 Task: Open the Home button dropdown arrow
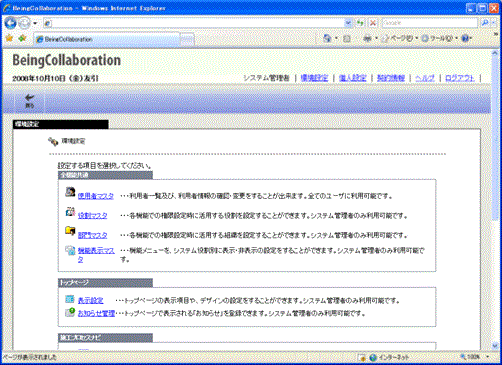point(336,39)
